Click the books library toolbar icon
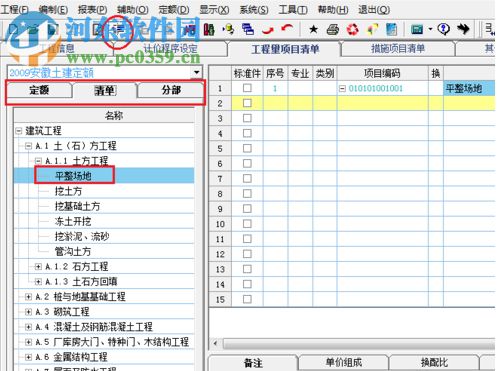 [x=209, y=30]
